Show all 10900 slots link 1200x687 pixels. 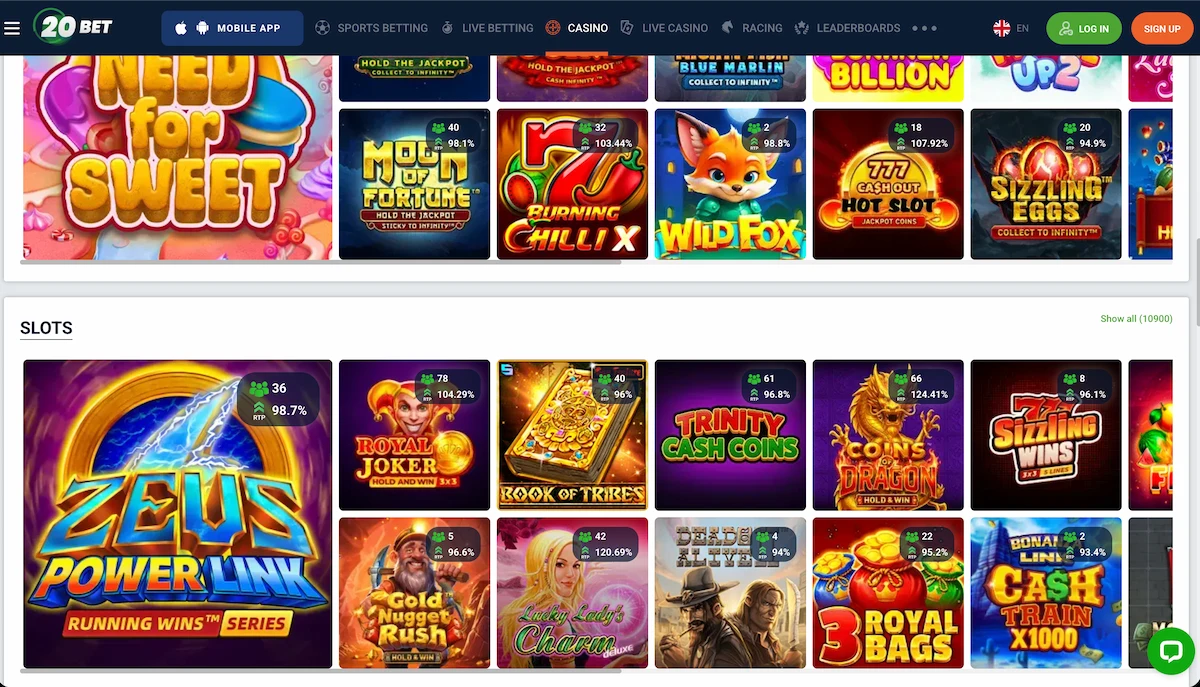click(1136, 319)
